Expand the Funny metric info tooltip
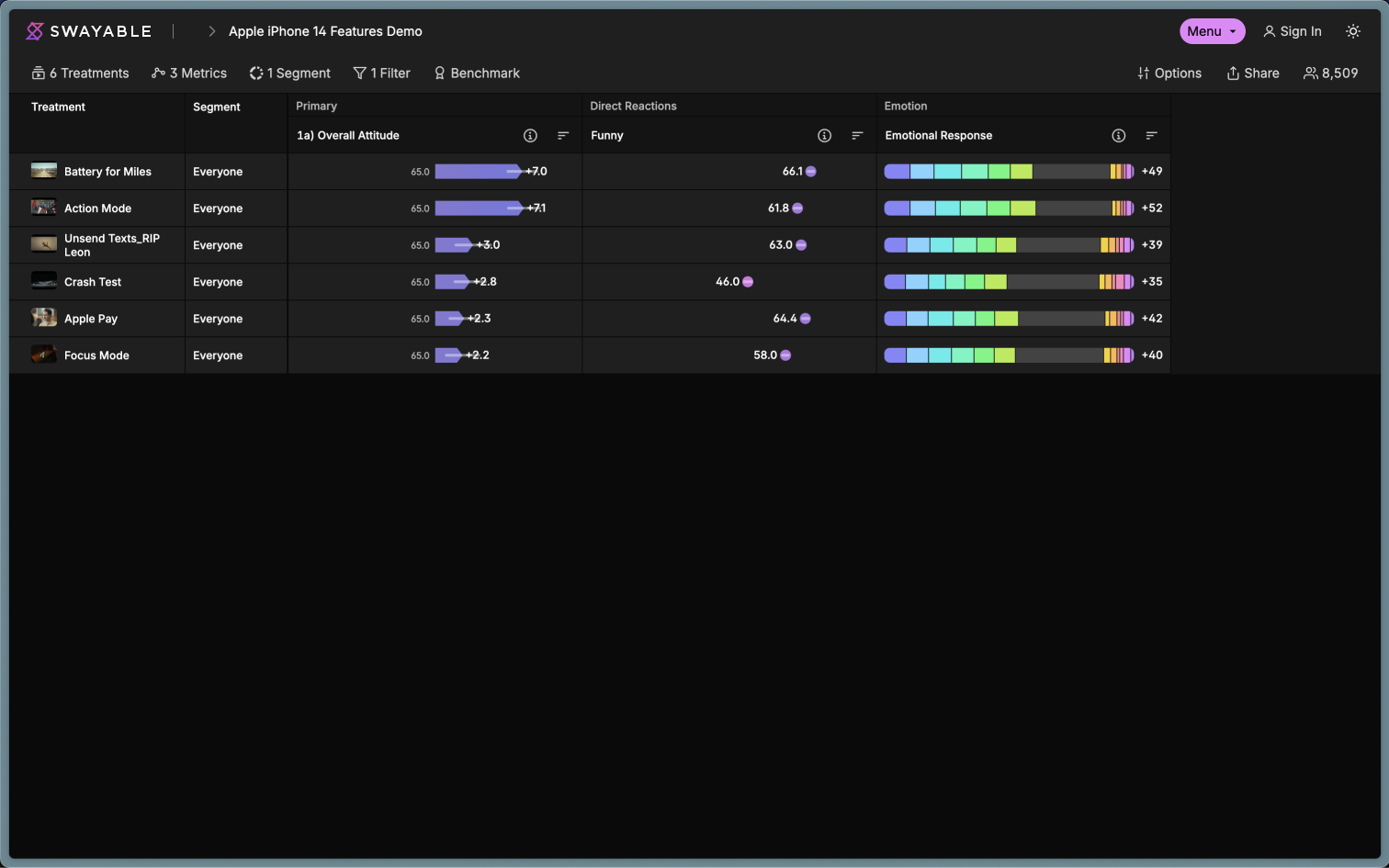This screenshot has width=1389, height=868. pyautogui.click(x=824, y=135)
